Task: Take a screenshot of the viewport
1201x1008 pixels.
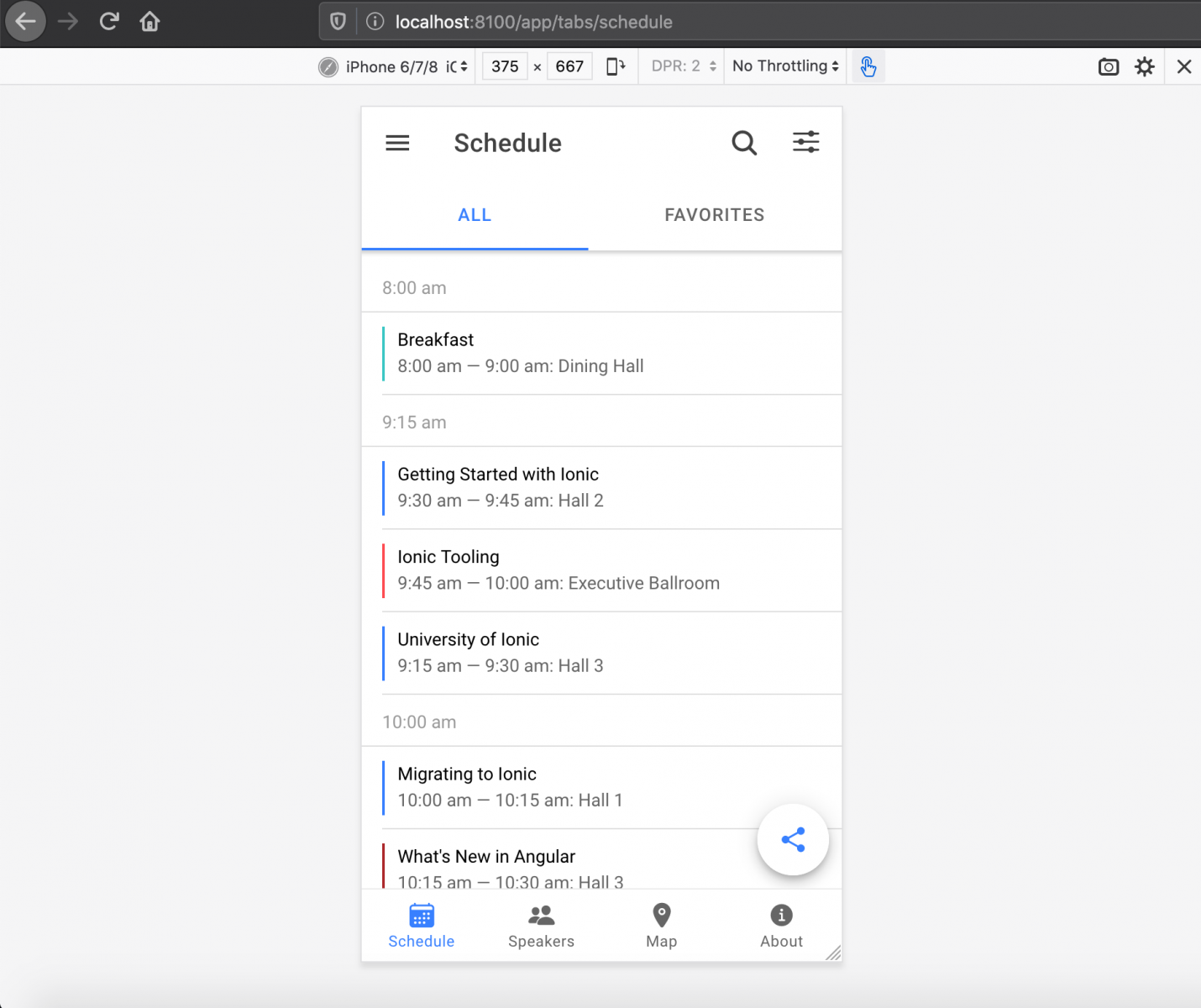Action: click(x=1109, y=66)
